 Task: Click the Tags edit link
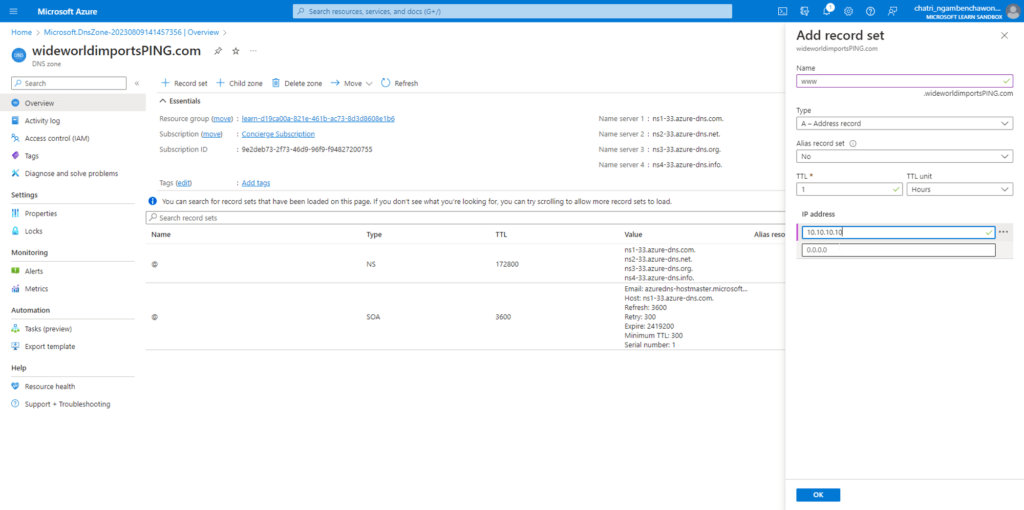[x=184, y=183]
